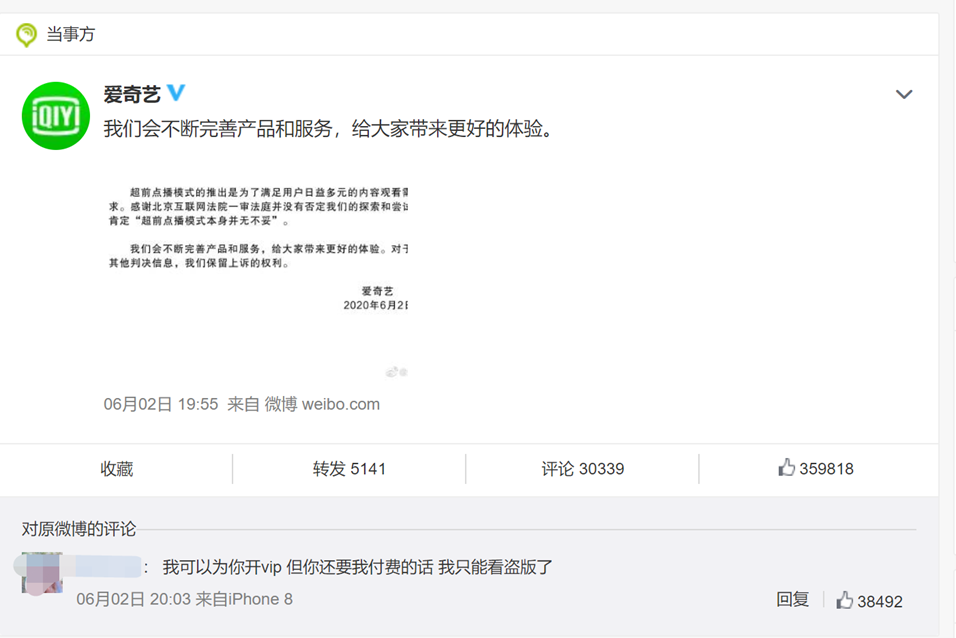Click the post timestamp 06月02日 19:55
Screen dimensions: 956x638
pos(160,405)
